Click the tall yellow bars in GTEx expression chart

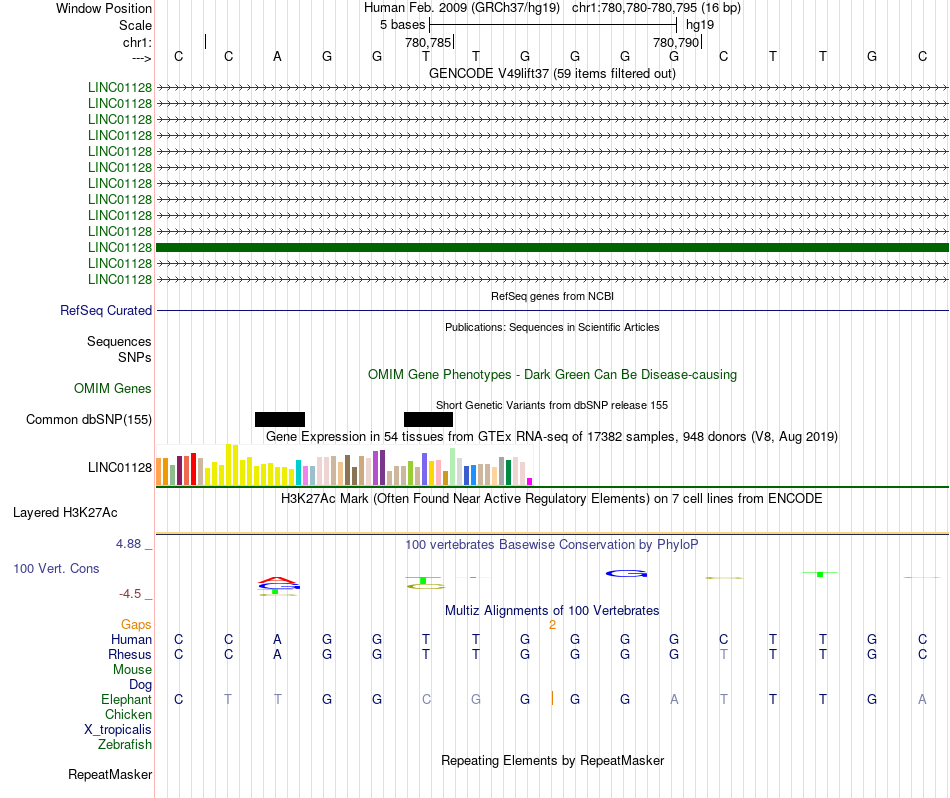(x=232, y=464)
